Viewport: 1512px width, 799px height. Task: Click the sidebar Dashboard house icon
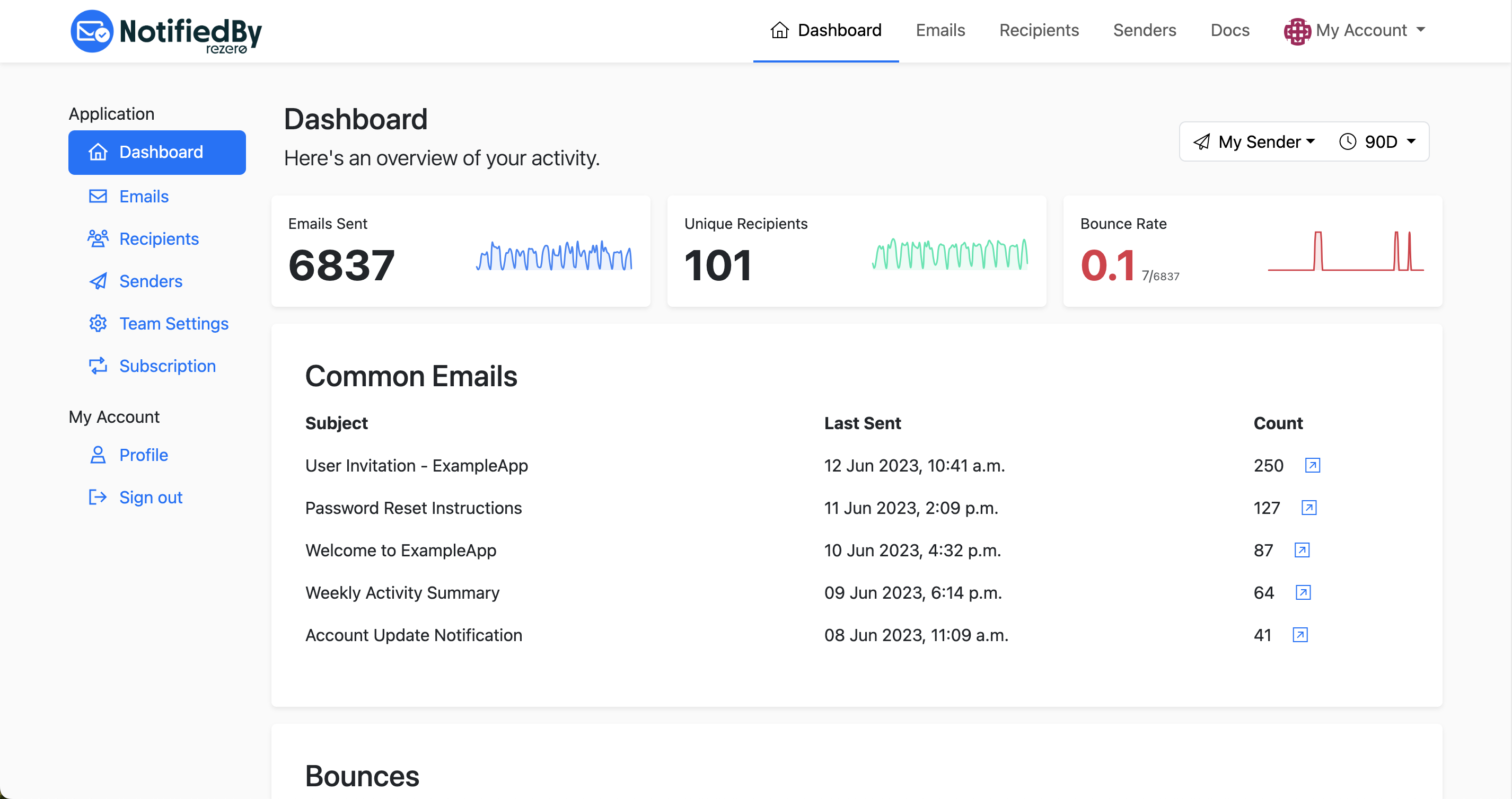pyautogui.click(x=98, y=152)
